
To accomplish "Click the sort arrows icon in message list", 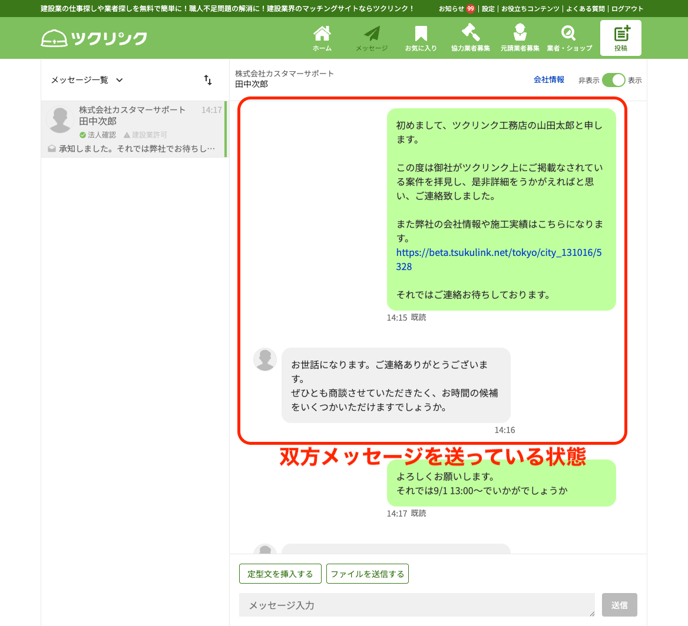I will tap(208, 80).
